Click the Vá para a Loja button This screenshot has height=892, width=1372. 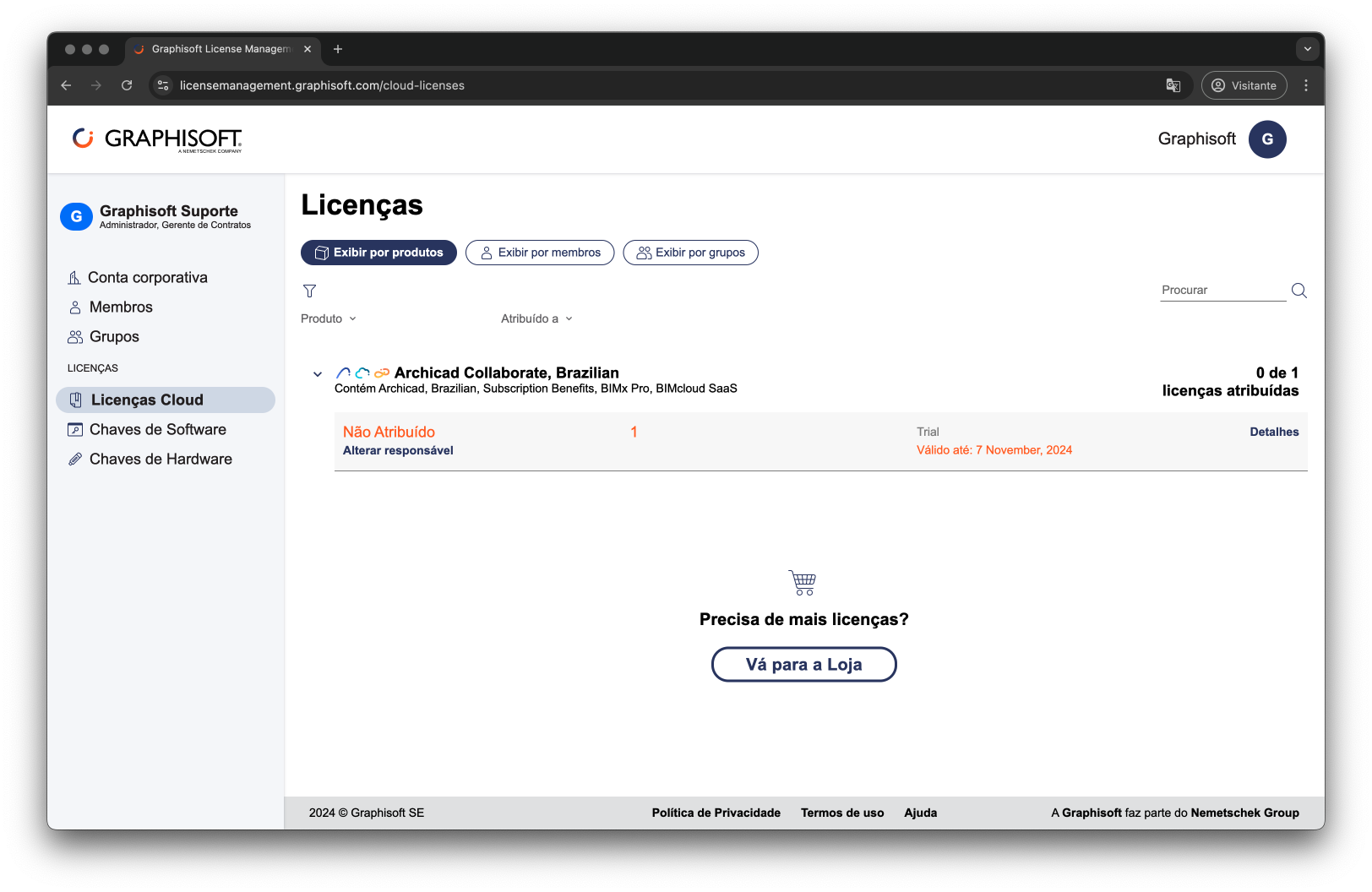[804, 665]
